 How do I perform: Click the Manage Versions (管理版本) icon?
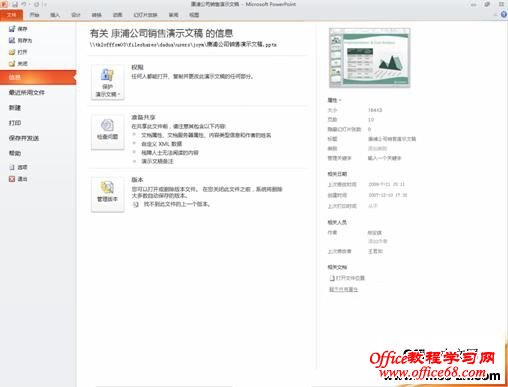tap(107, 187)
